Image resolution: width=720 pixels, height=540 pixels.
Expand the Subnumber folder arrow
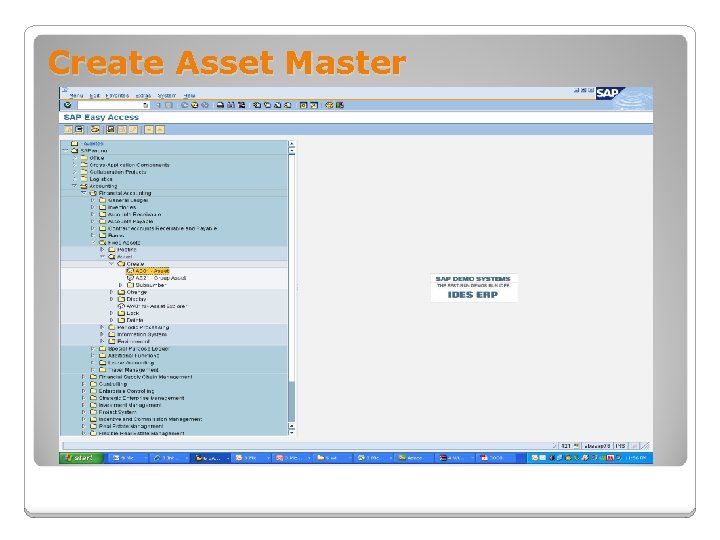click(121, 285)
